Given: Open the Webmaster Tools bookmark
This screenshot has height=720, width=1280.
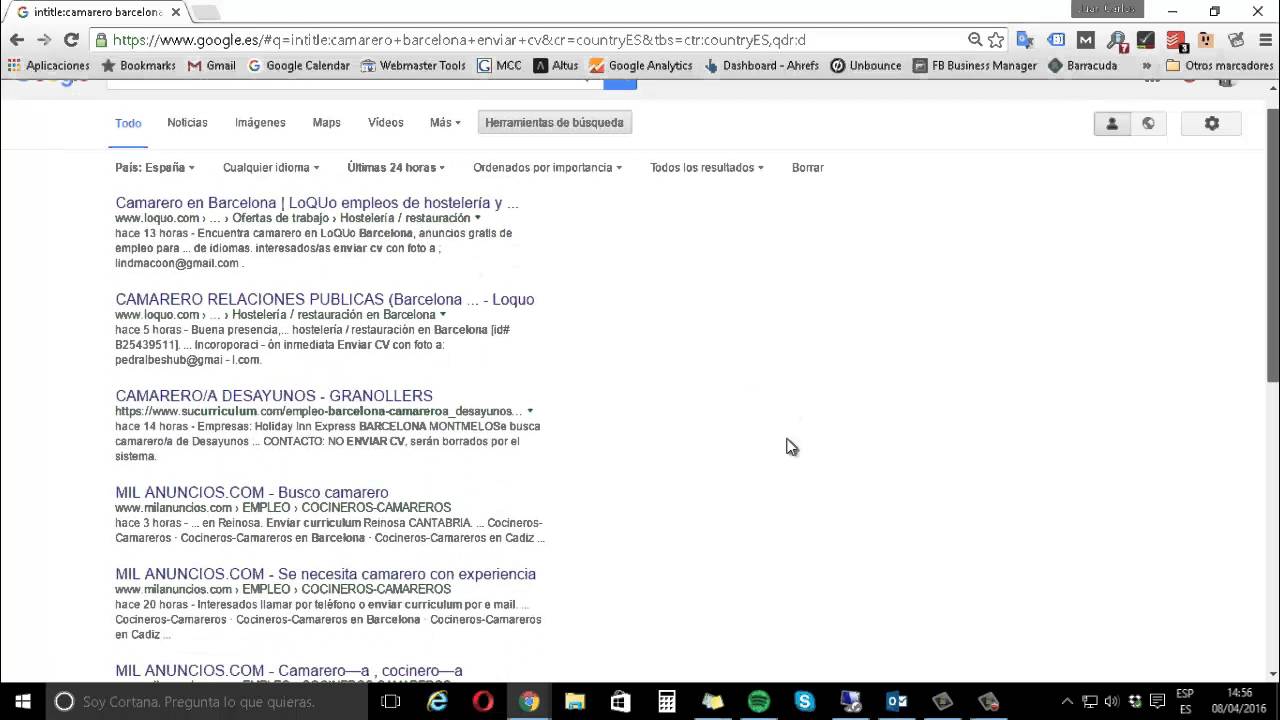Looking at the screenshot, I should pos(413,66).
